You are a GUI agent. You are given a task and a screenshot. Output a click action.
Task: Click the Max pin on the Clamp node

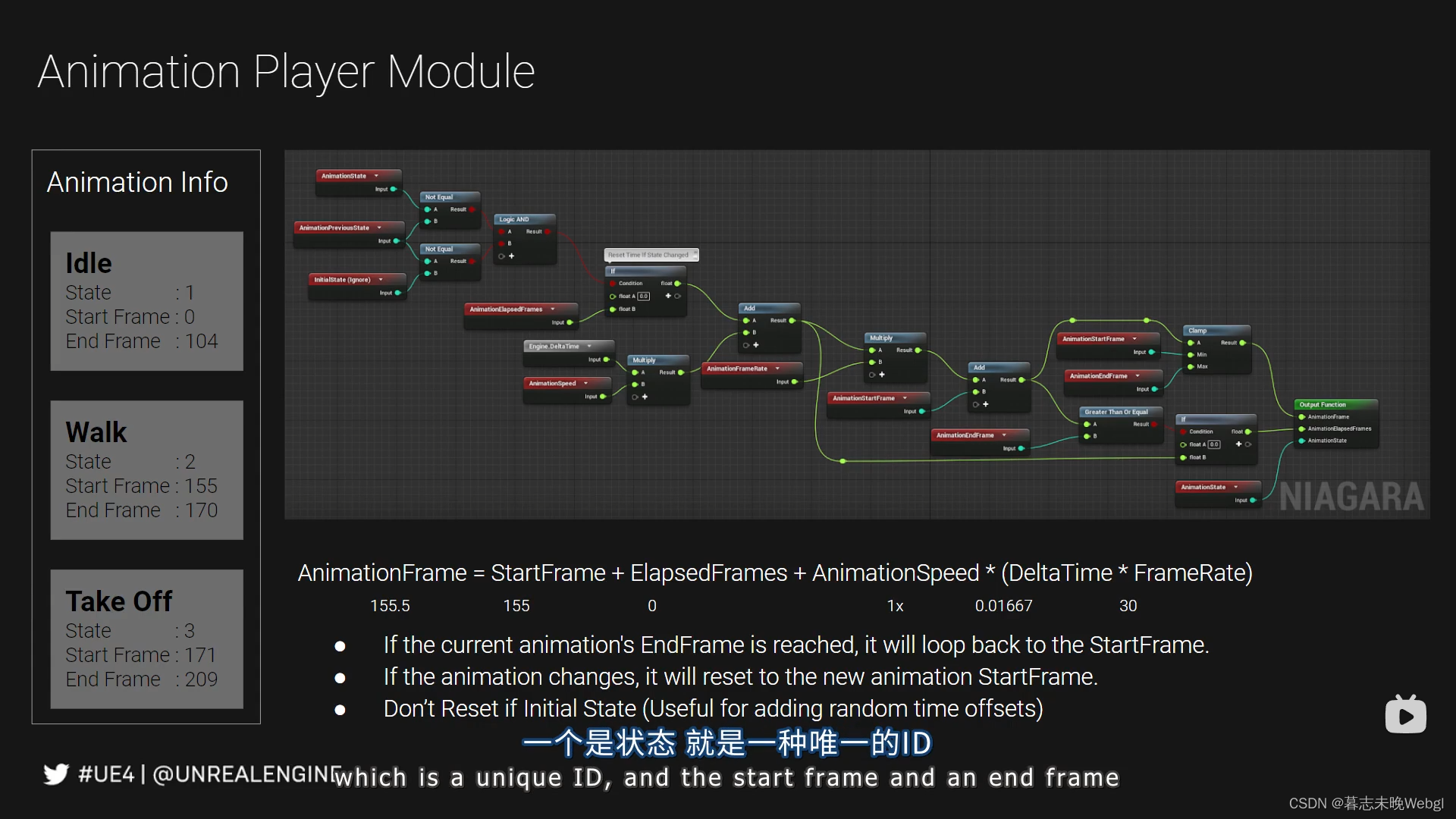pyautogui.click(x=1191, y=367)
